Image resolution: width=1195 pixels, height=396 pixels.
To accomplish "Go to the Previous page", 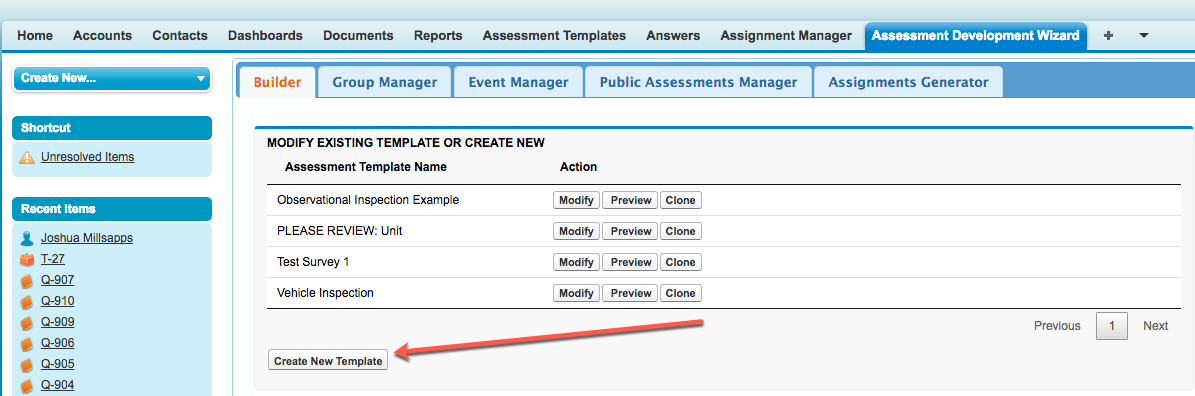I will pos(1057,326).
